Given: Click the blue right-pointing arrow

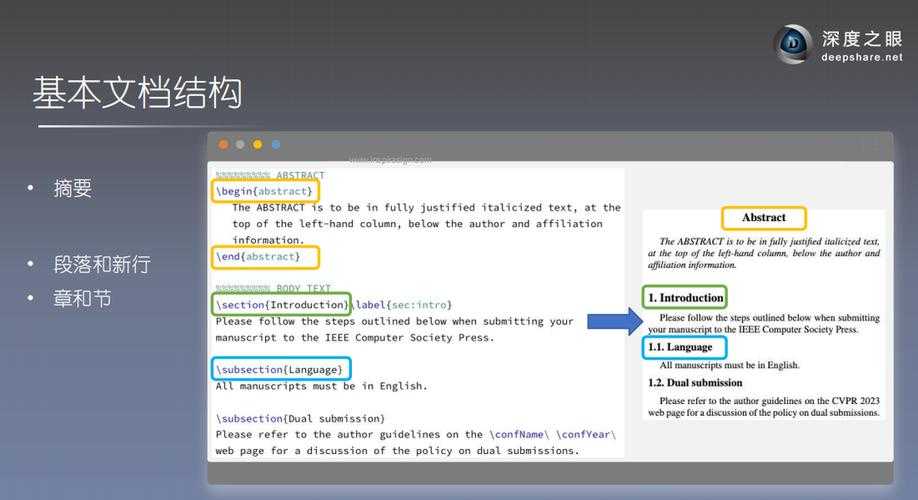Looking at the screenshot, I should coord(614,321).
